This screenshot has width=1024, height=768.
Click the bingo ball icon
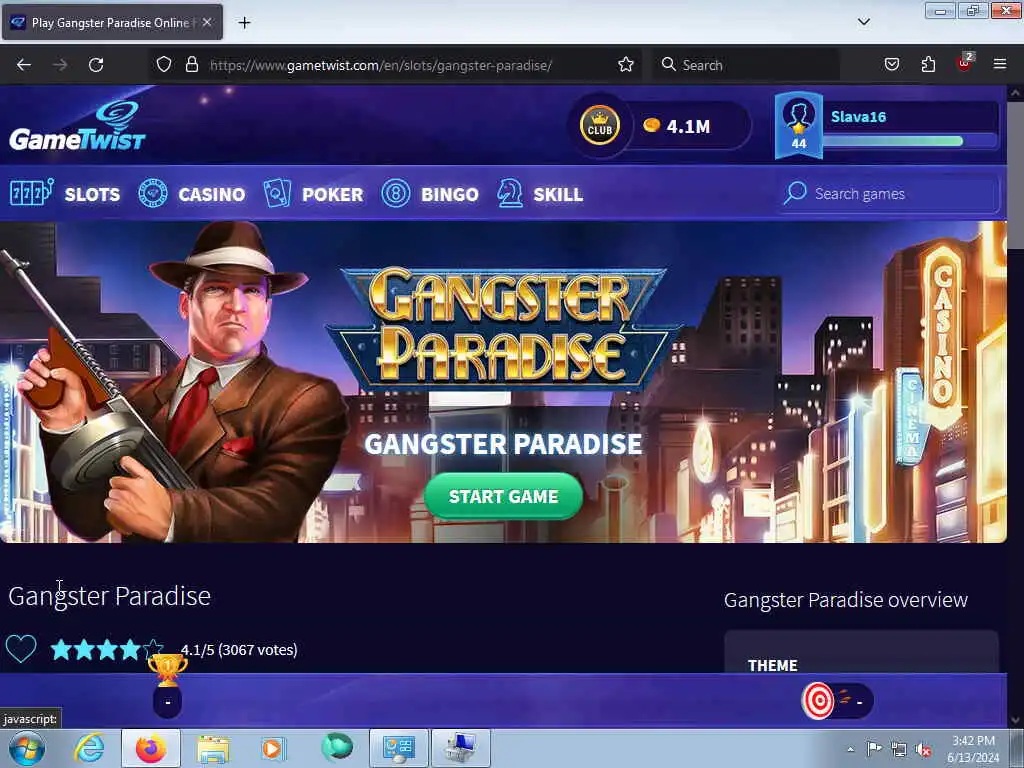396,194
